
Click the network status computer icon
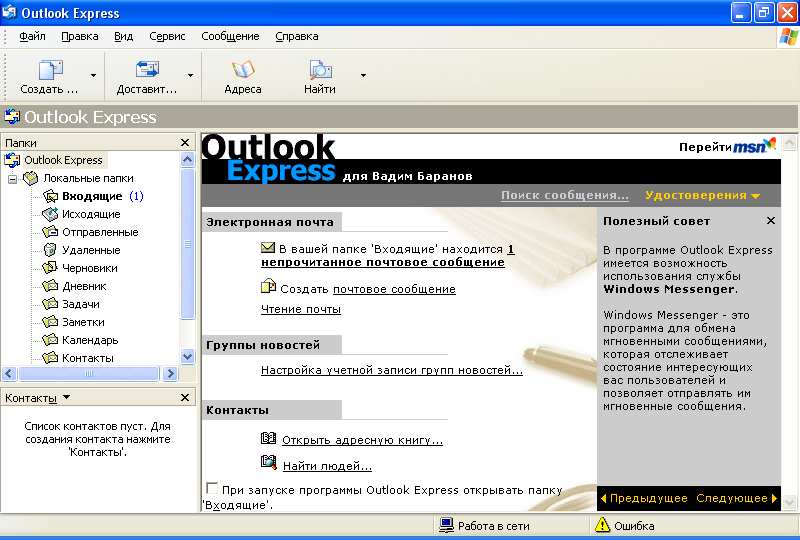[446, 525]
